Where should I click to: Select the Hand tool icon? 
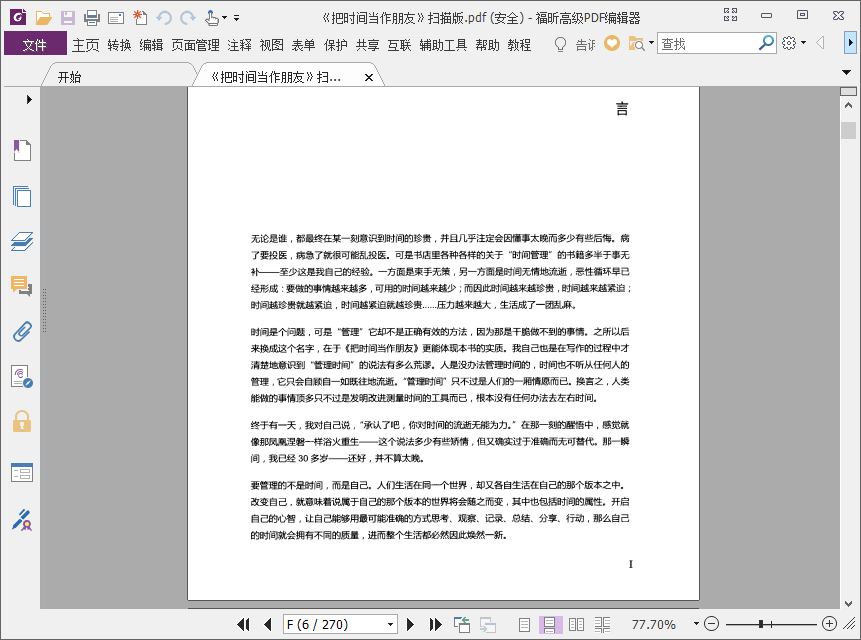click(x=211, y=18)
